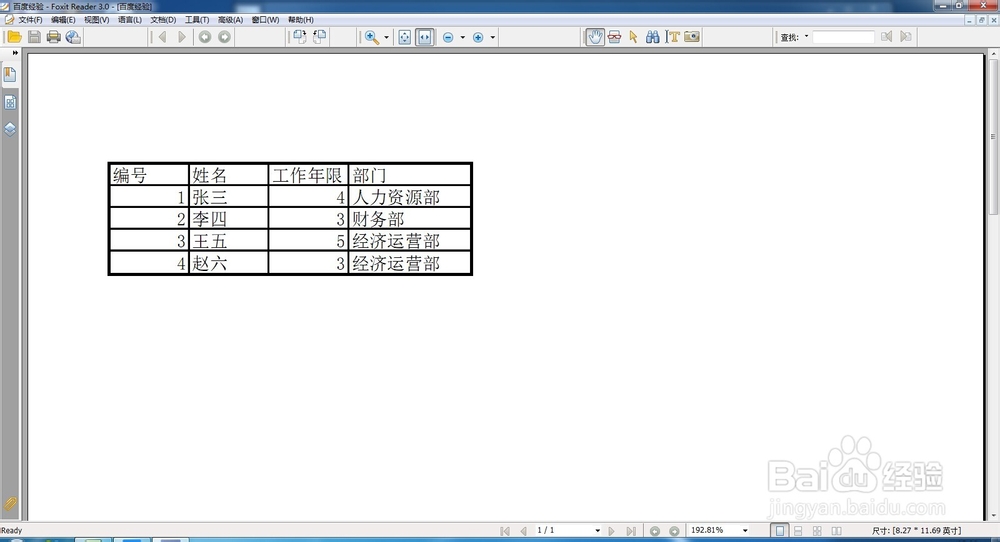This screenshot has width=1000, height=542.
Task: Click the vertical scrollbar thumb
Action: coord(993,137)
